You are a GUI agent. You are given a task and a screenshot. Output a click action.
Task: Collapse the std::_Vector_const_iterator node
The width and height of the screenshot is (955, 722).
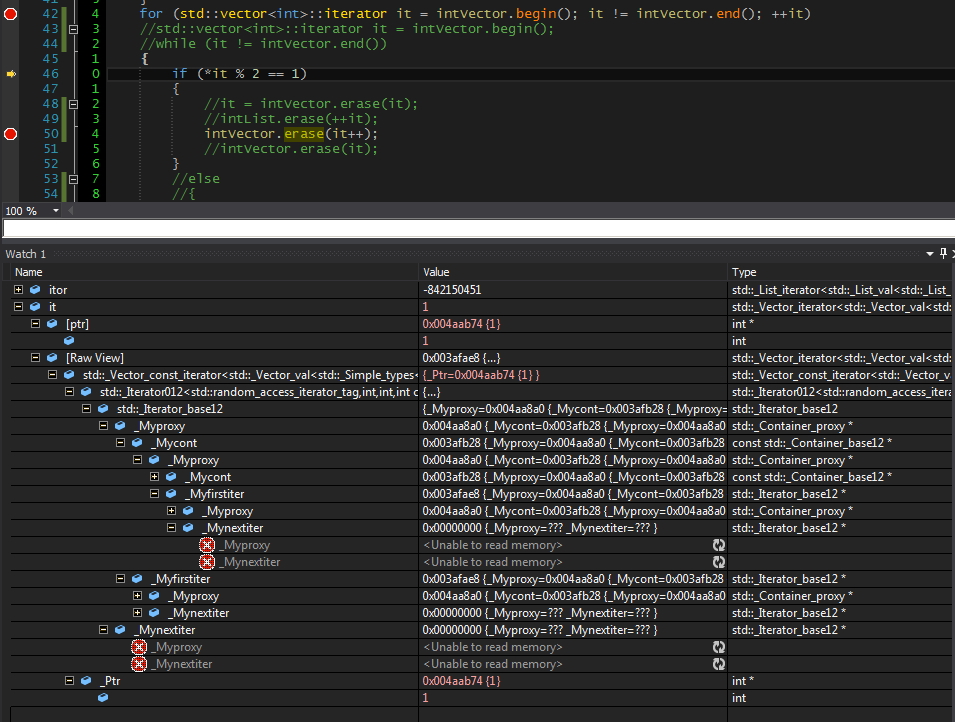pos(52,375)
